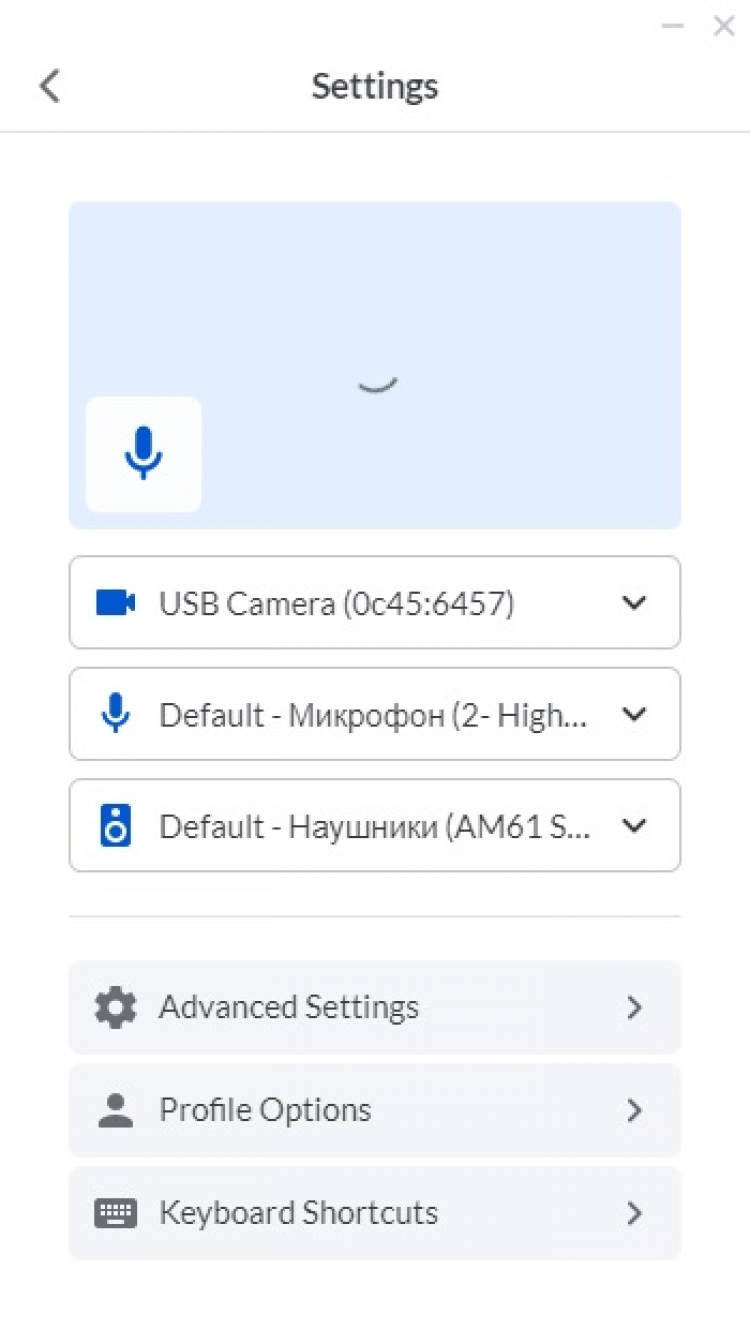Click the Keyboard Shortcuts keyboard icon
Image resolution: width=750 pixels, height=1329 pixels.
[115, 1214]
